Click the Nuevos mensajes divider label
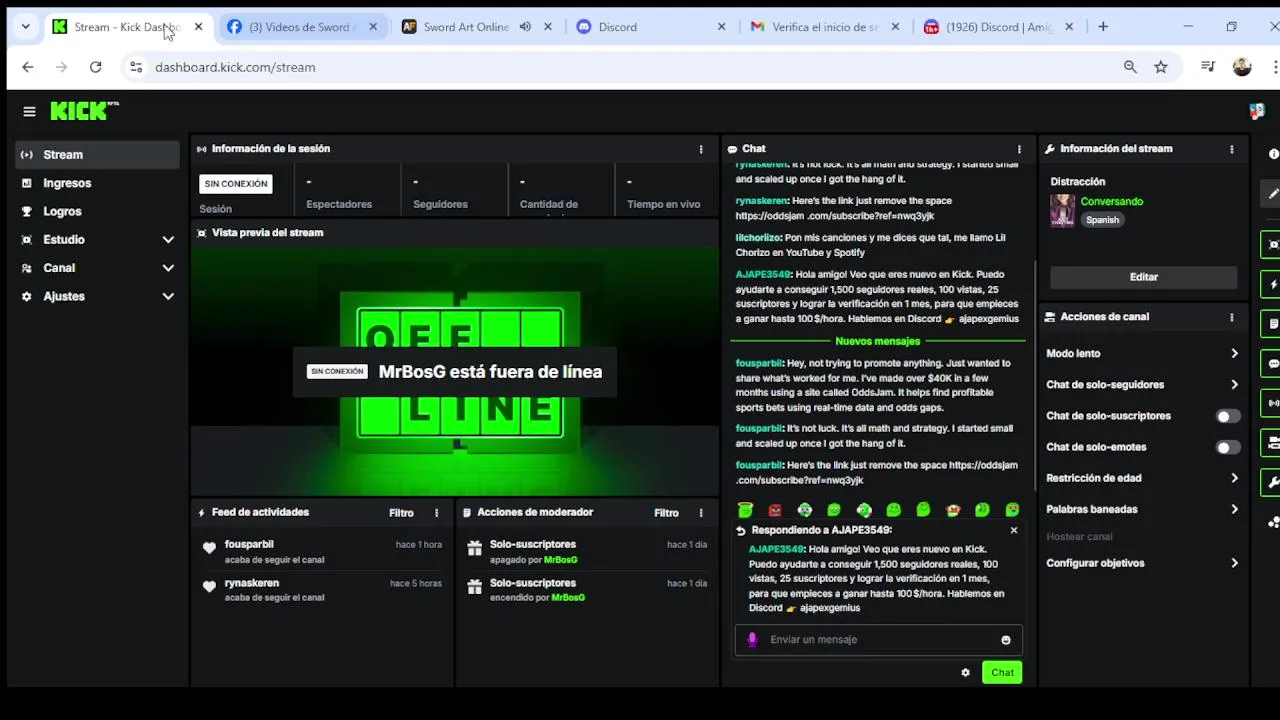 click(x=877, y=341)
